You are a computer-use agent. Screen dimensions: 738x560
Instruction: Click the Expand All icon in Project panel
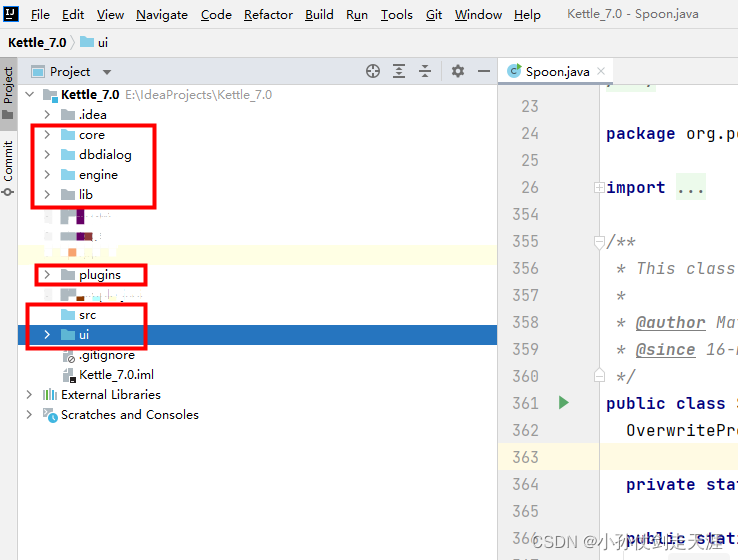[x=399, y=72]
